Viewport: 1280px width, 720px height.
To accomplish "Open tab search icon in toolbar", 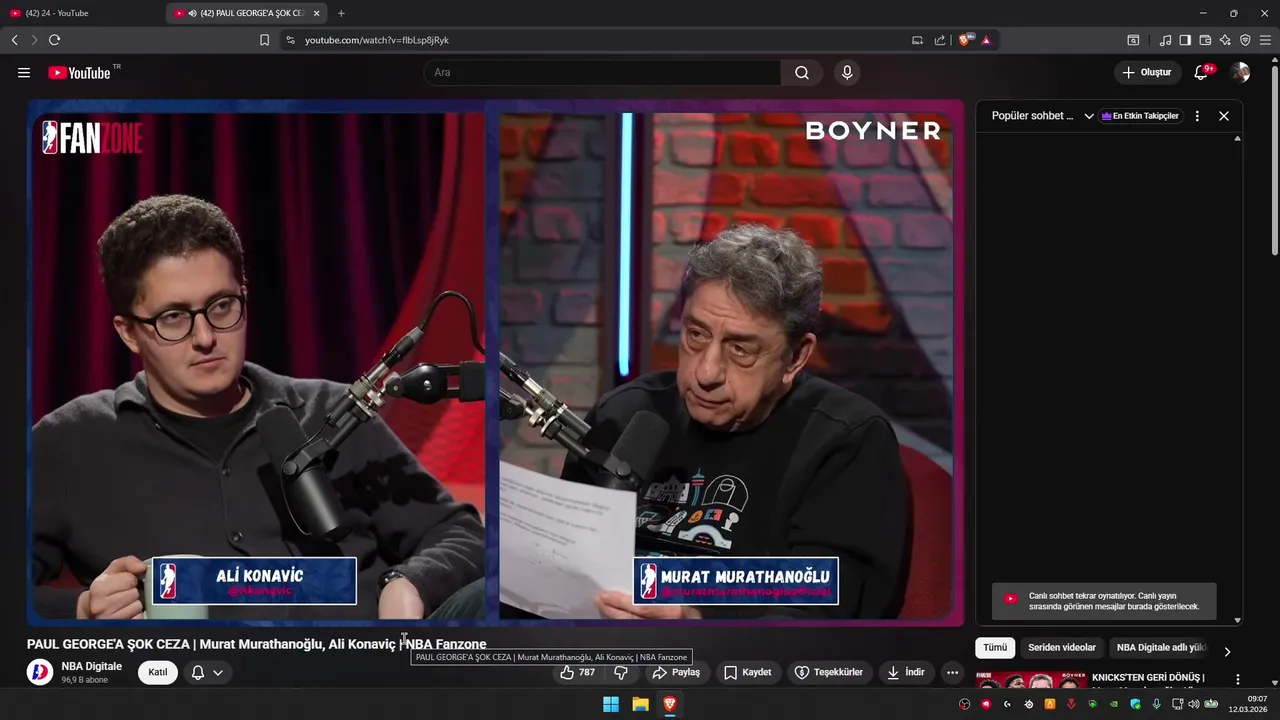I will (x=1133, y=40).
